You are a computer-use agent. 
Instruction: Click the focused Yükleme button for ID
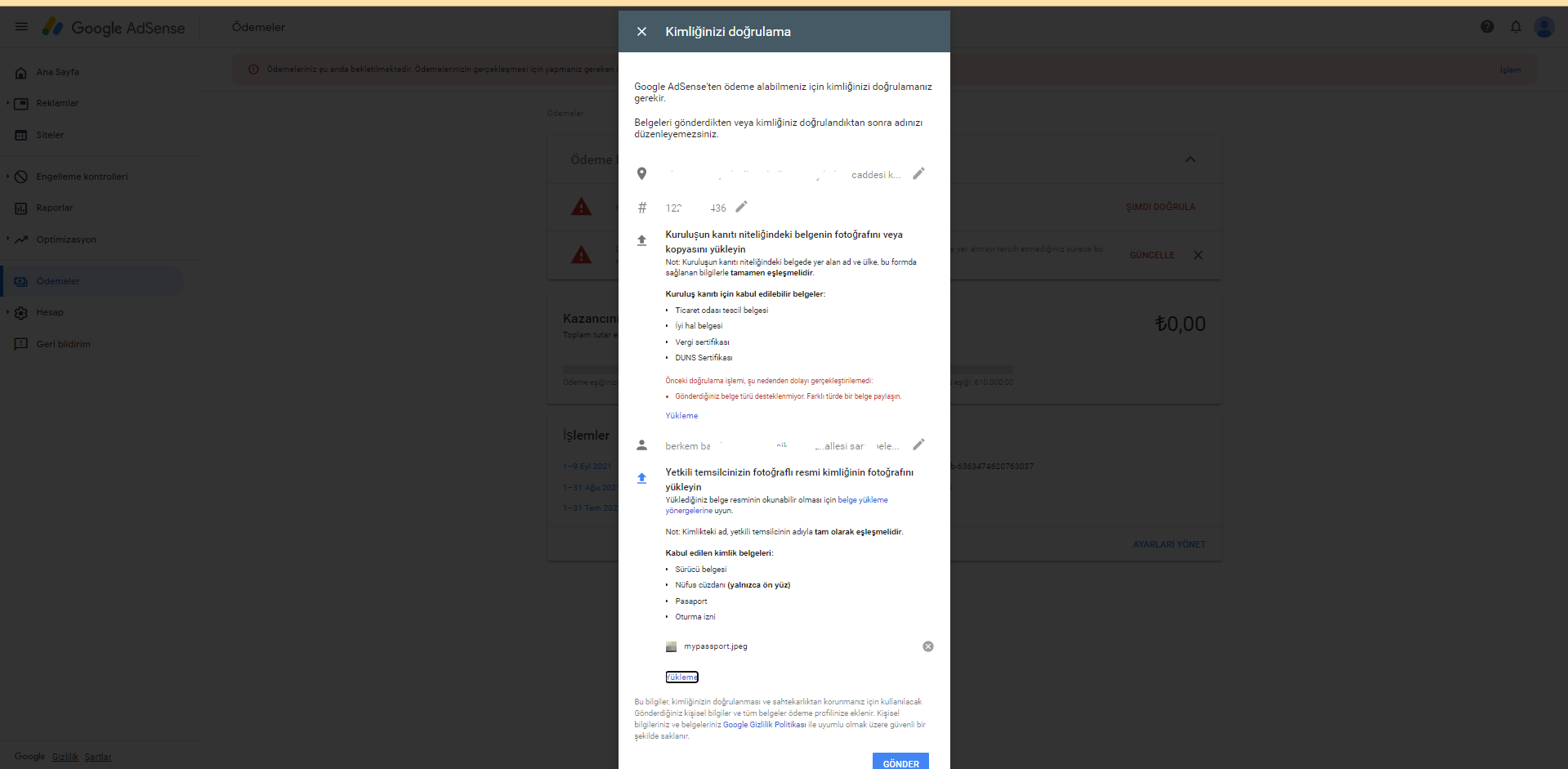coord(681,677)
